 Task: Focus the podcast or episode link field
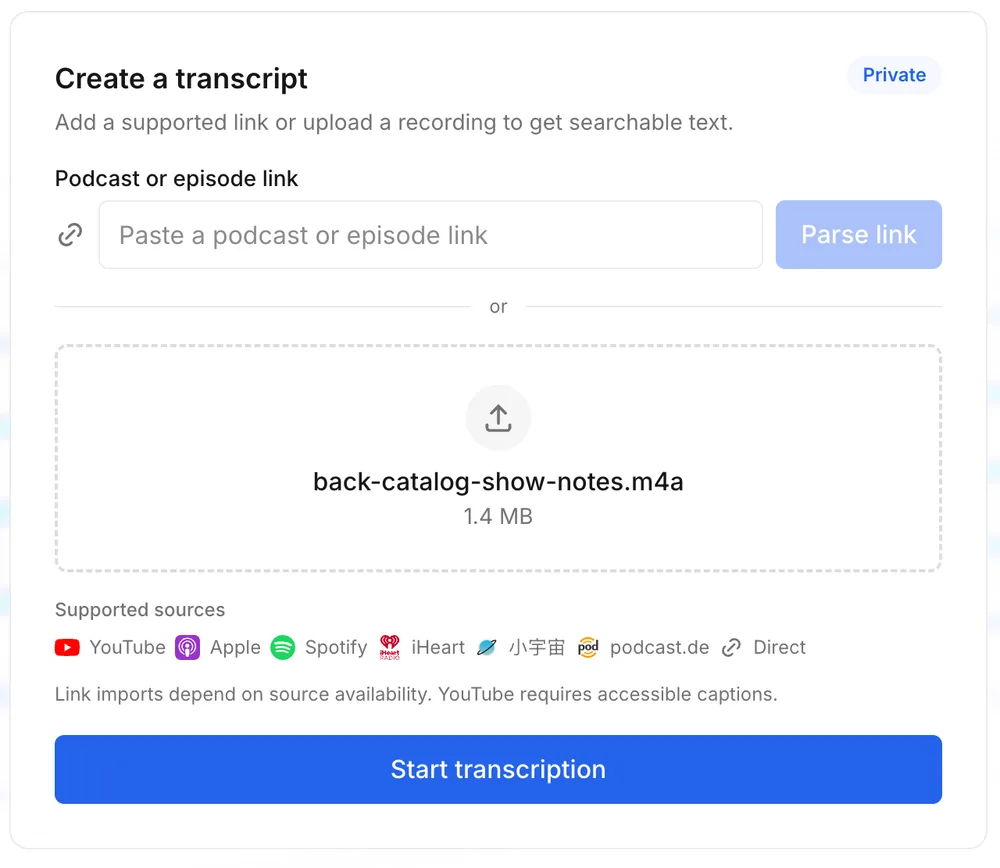tap(430, 235)
